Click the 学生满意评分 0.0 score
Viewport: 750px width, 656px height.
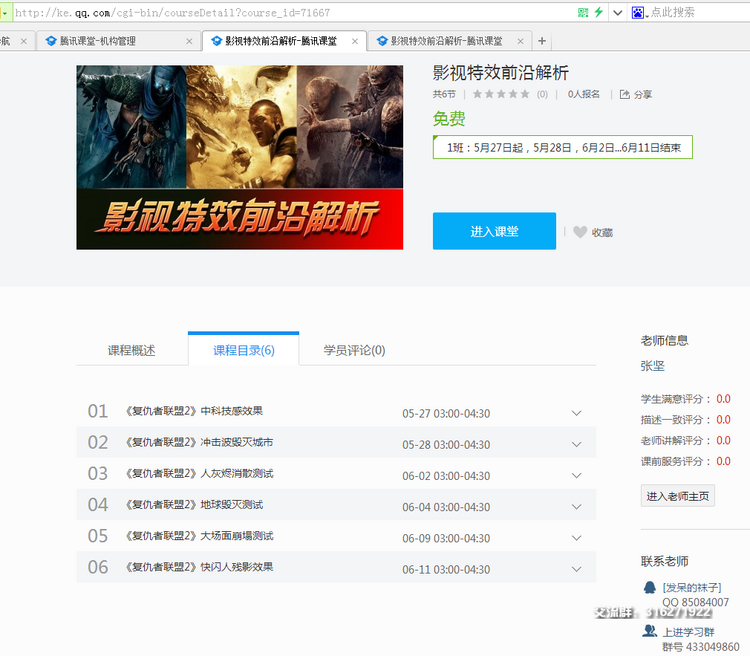coord(723,399)
